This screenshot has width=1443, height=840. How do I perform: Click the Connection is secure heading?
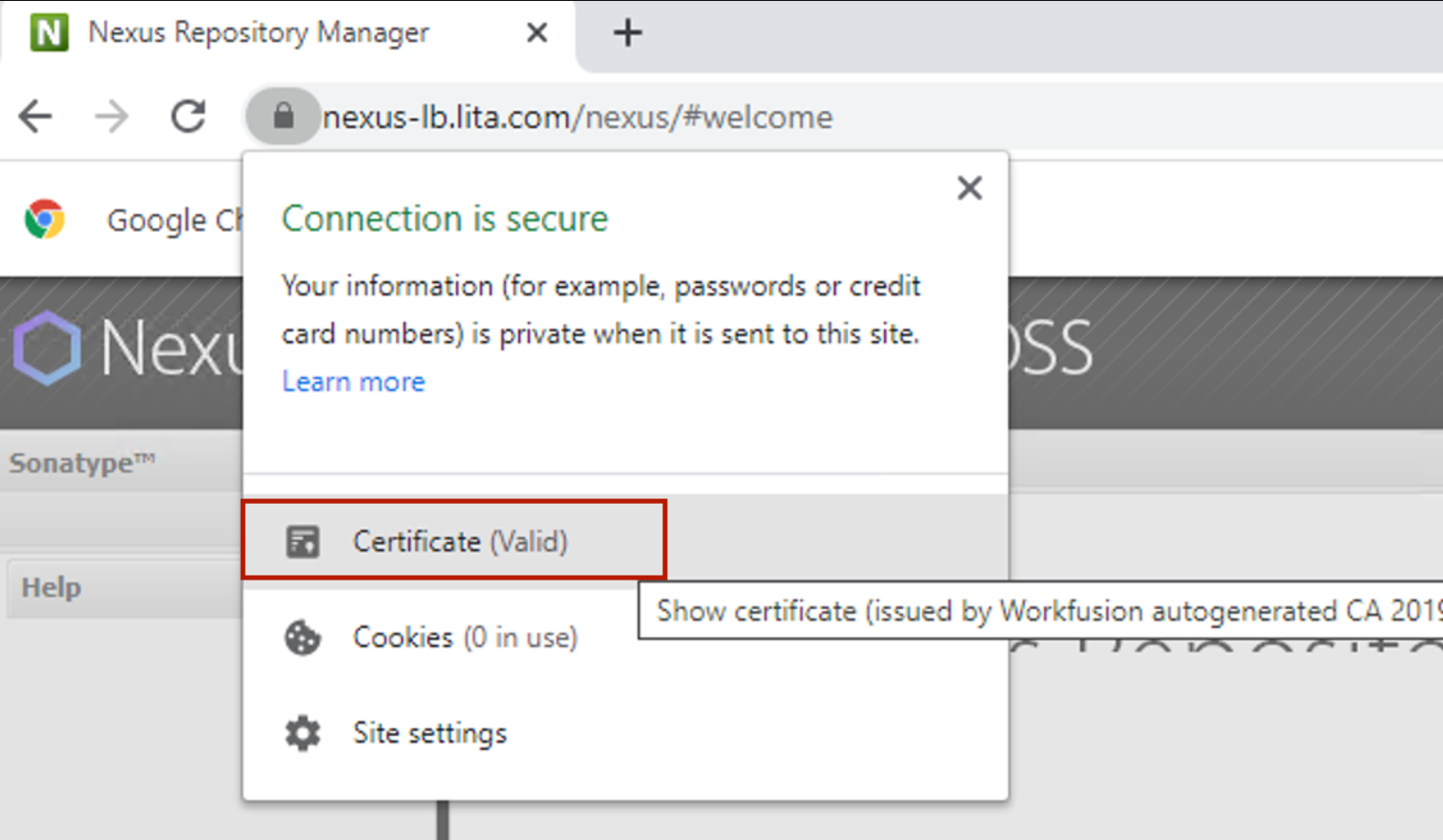coord(445,219)
